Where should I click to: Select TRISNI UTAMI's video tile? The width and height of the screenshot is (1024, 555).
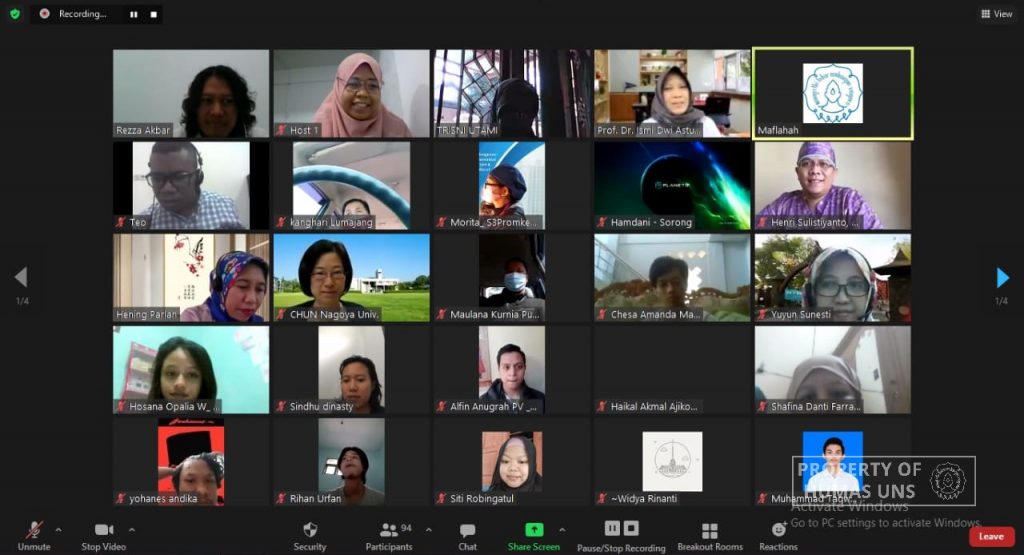click(x=512, y=93)
